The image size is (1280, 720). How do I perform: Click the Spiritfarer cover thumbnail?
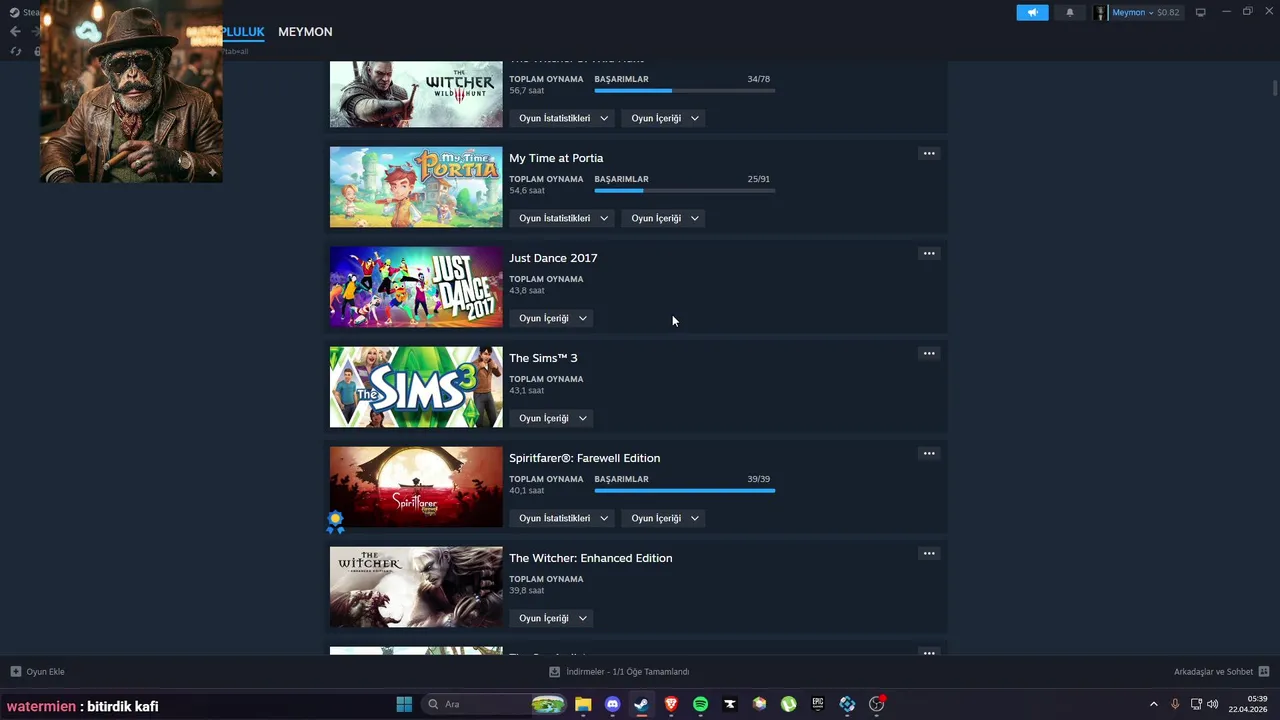click(416, 487)
